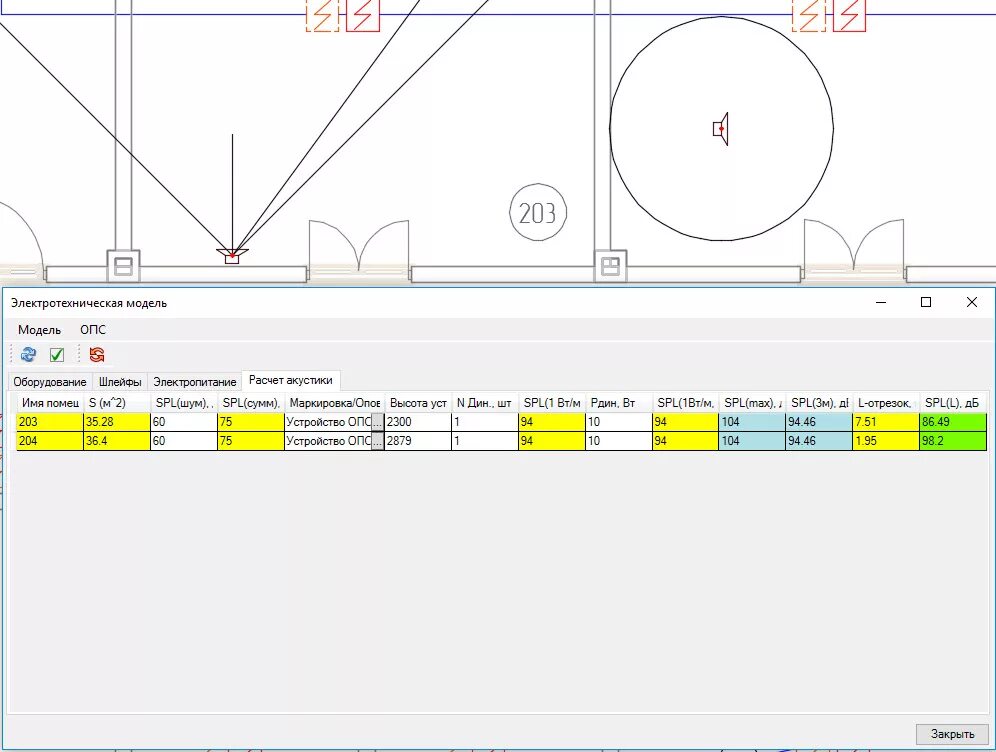
Task: Click the Имя помещ column header
Action: [x=50, y=403]
